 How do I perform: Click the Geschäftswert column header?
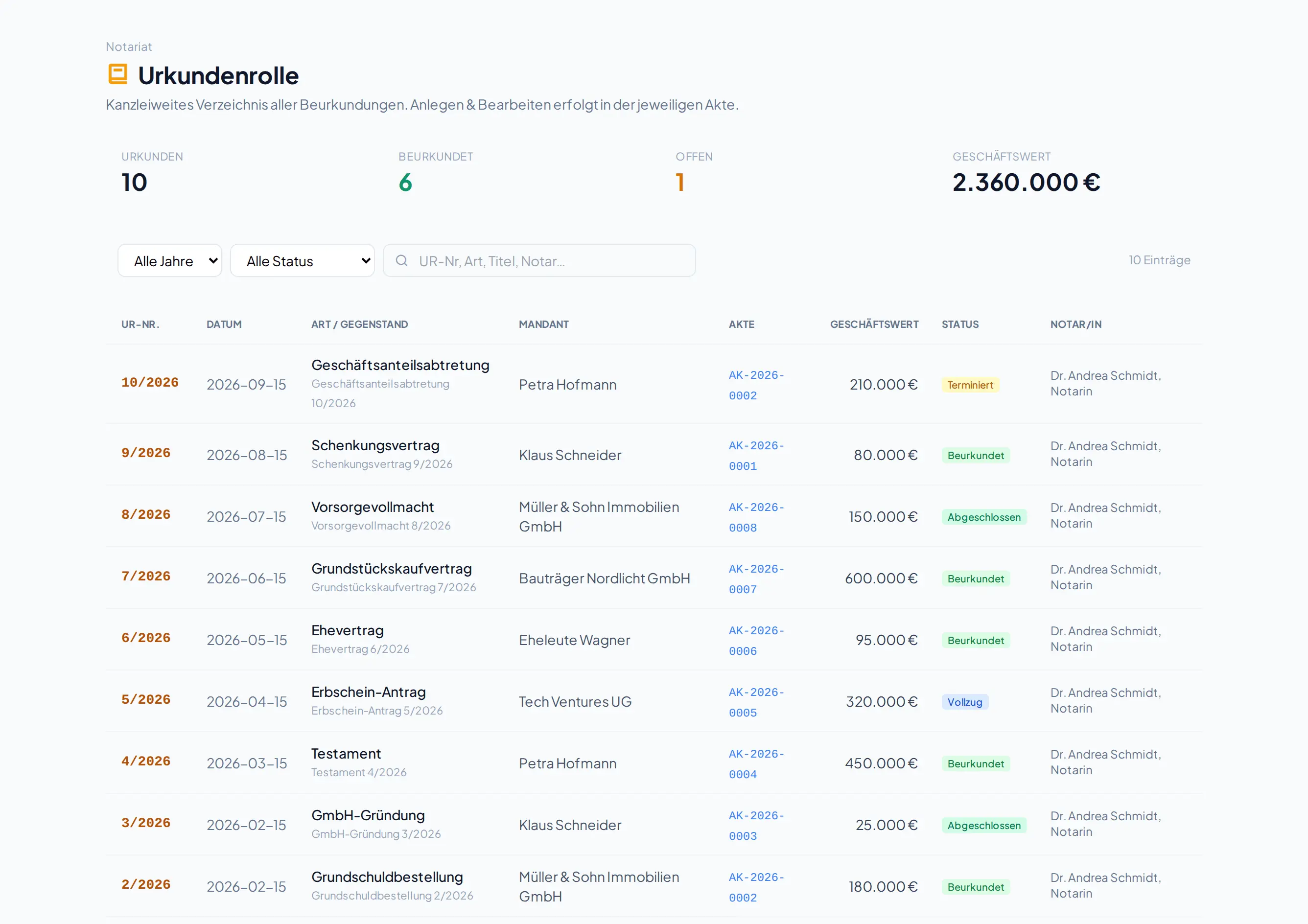pyautogui.click(x=874, y=324)
